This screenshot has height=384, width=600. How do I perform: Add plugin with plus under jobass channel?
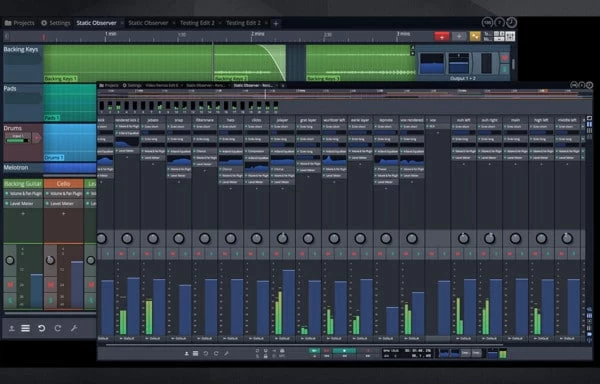click(x=153, y=164)
